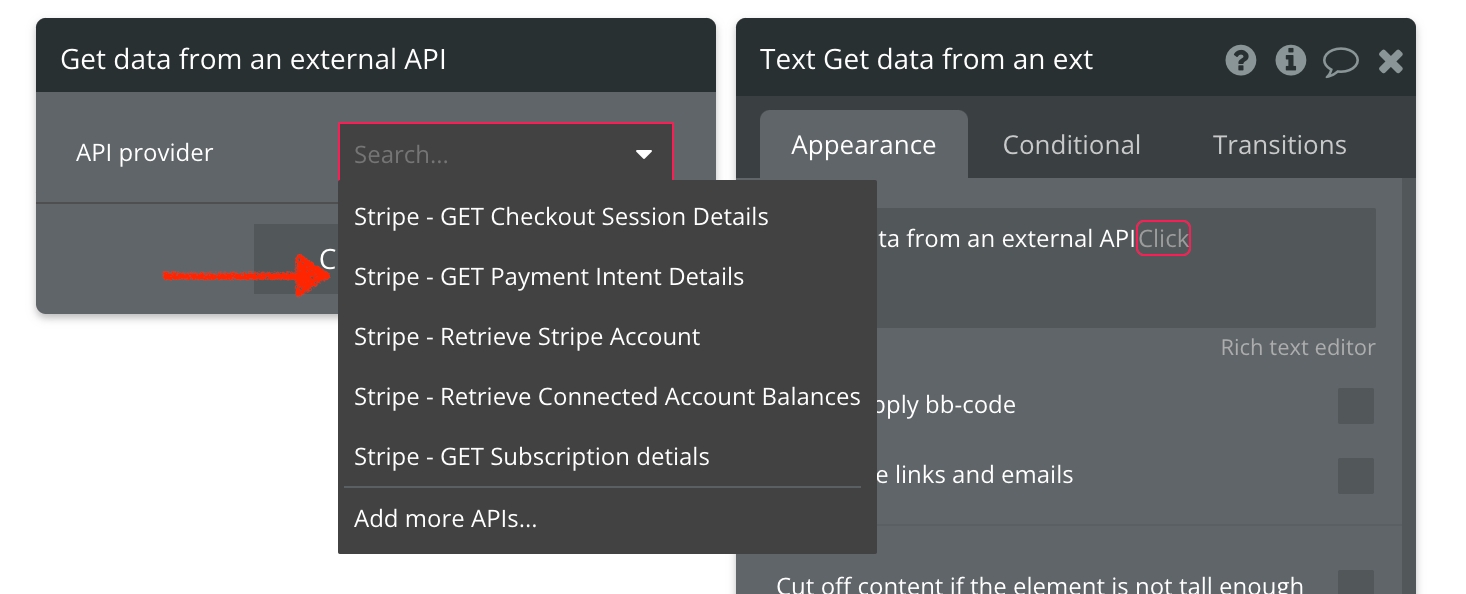The height and width of the screenshot is (594, 1466).
Task: Enable the links and emails checkbox
Action: 1355,476
